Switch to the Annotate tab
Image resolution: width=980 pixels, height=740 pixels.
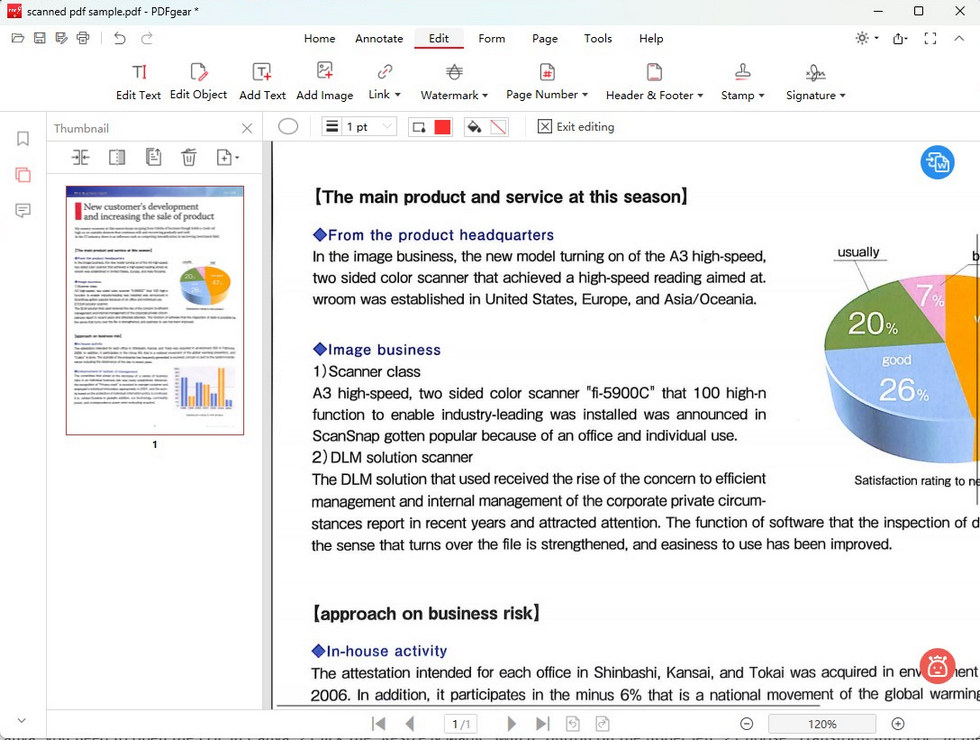[x=378, y=38]
